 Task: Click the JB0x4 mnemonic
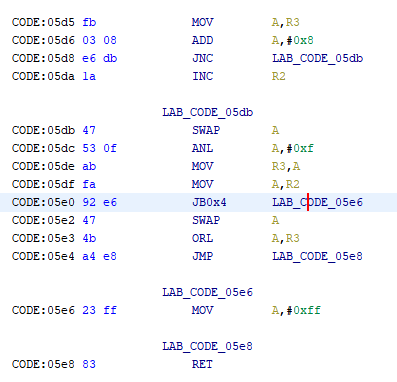[x=209, y=202]
